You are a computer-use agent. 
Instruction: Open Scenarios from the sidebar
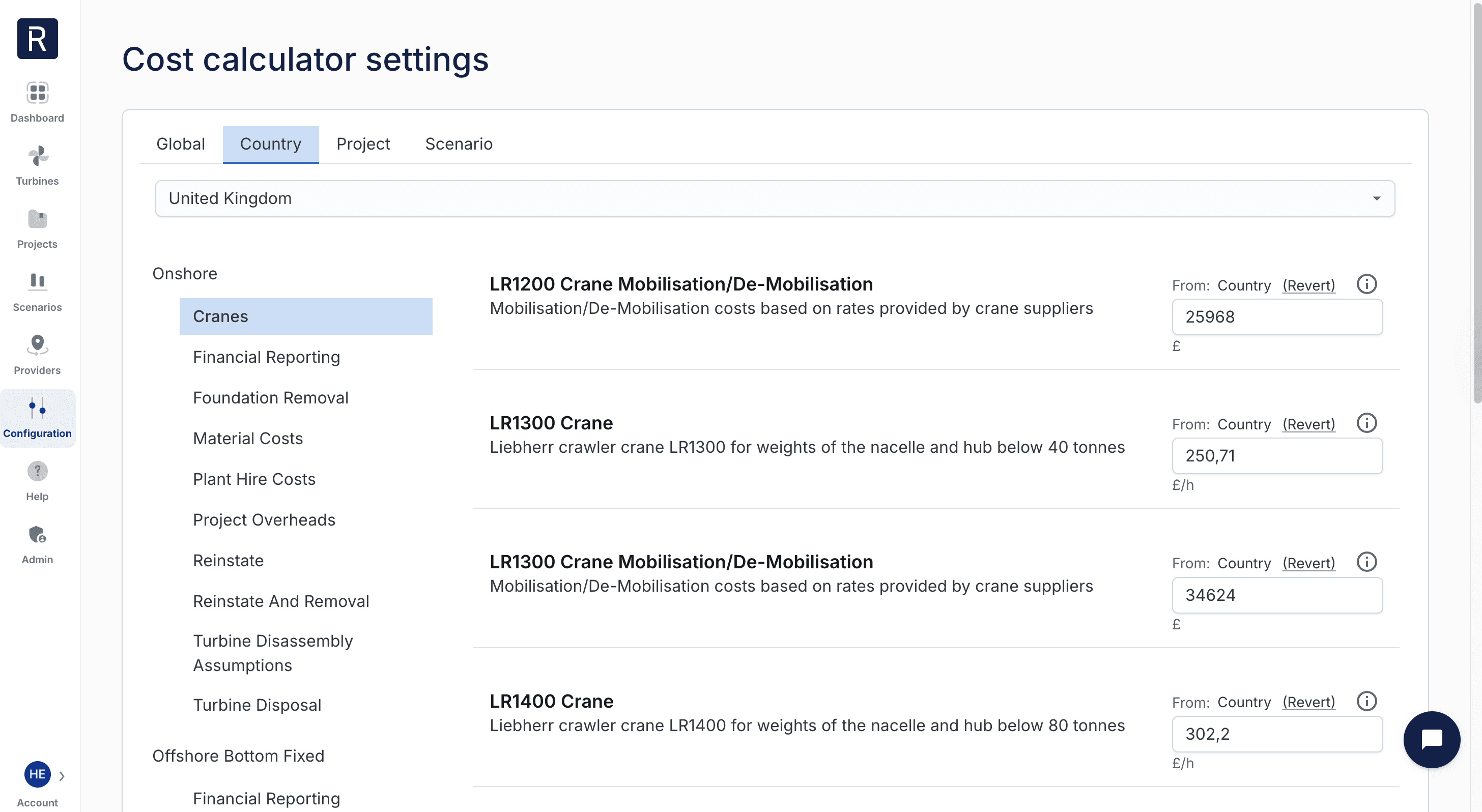[x=37, y=282]
